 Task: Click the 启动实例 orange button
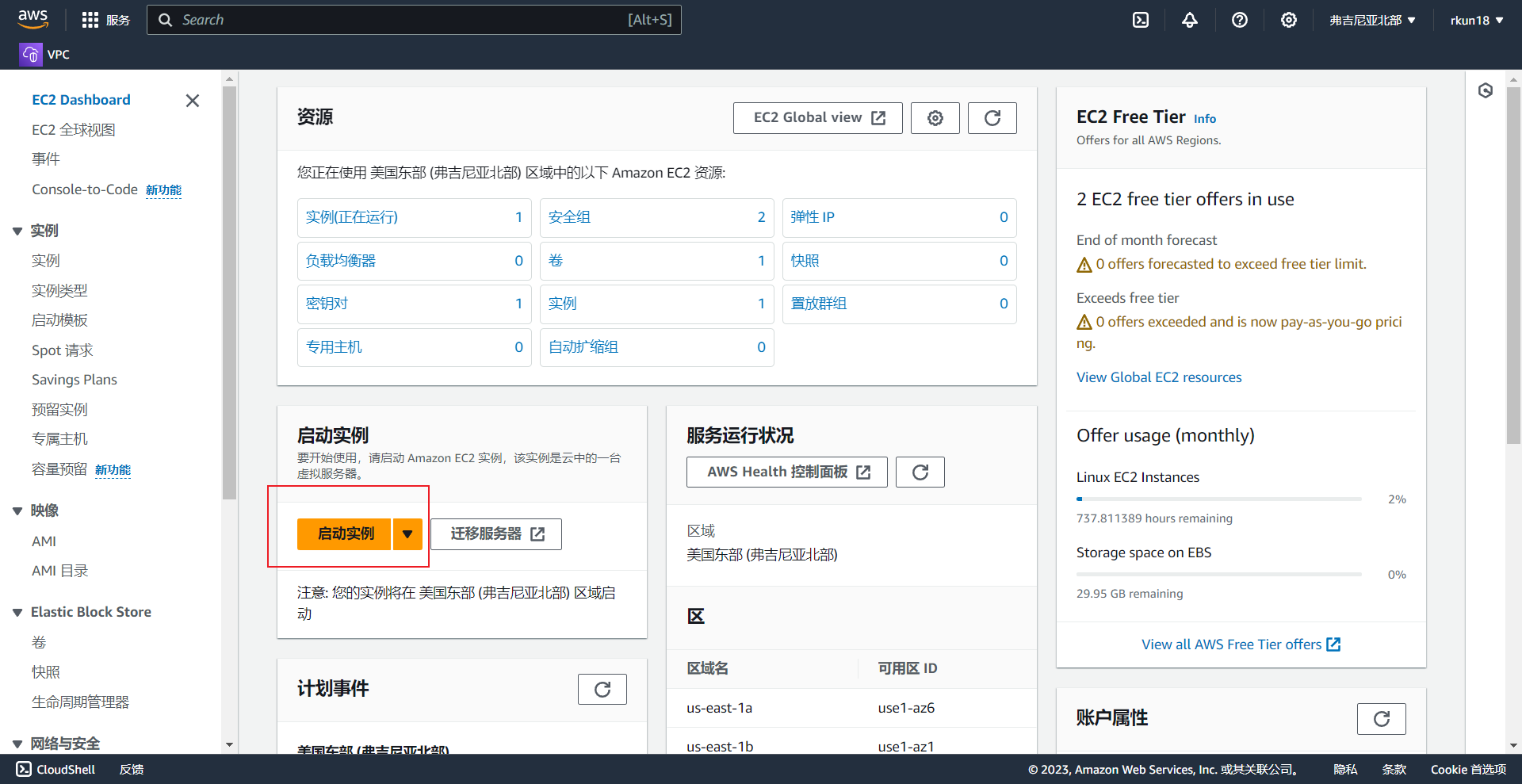(344, 534)
